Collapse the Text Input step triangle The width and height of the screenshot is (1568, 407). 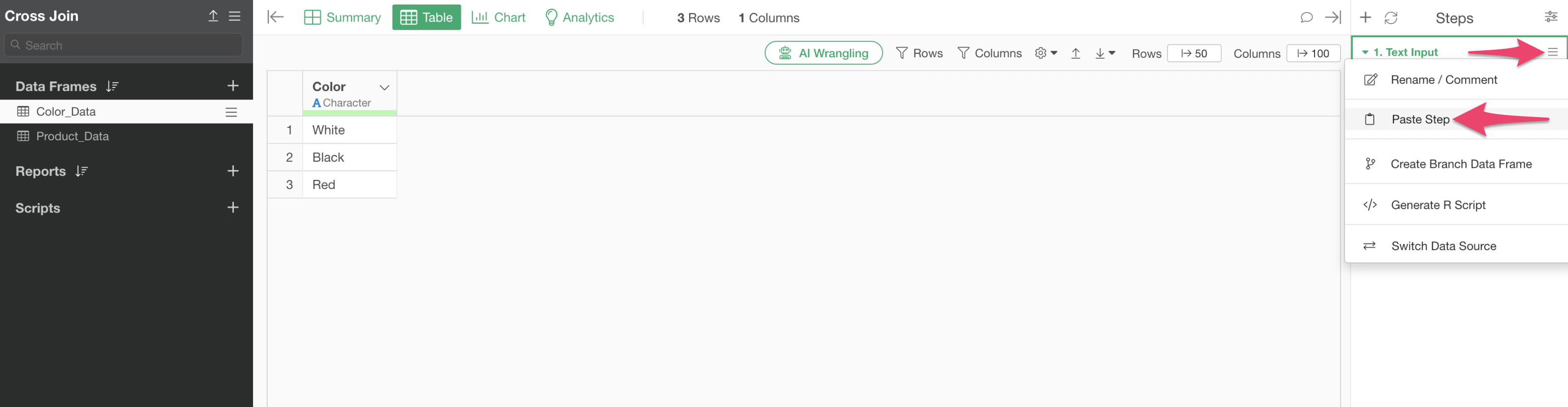[x=1365, y=52]
